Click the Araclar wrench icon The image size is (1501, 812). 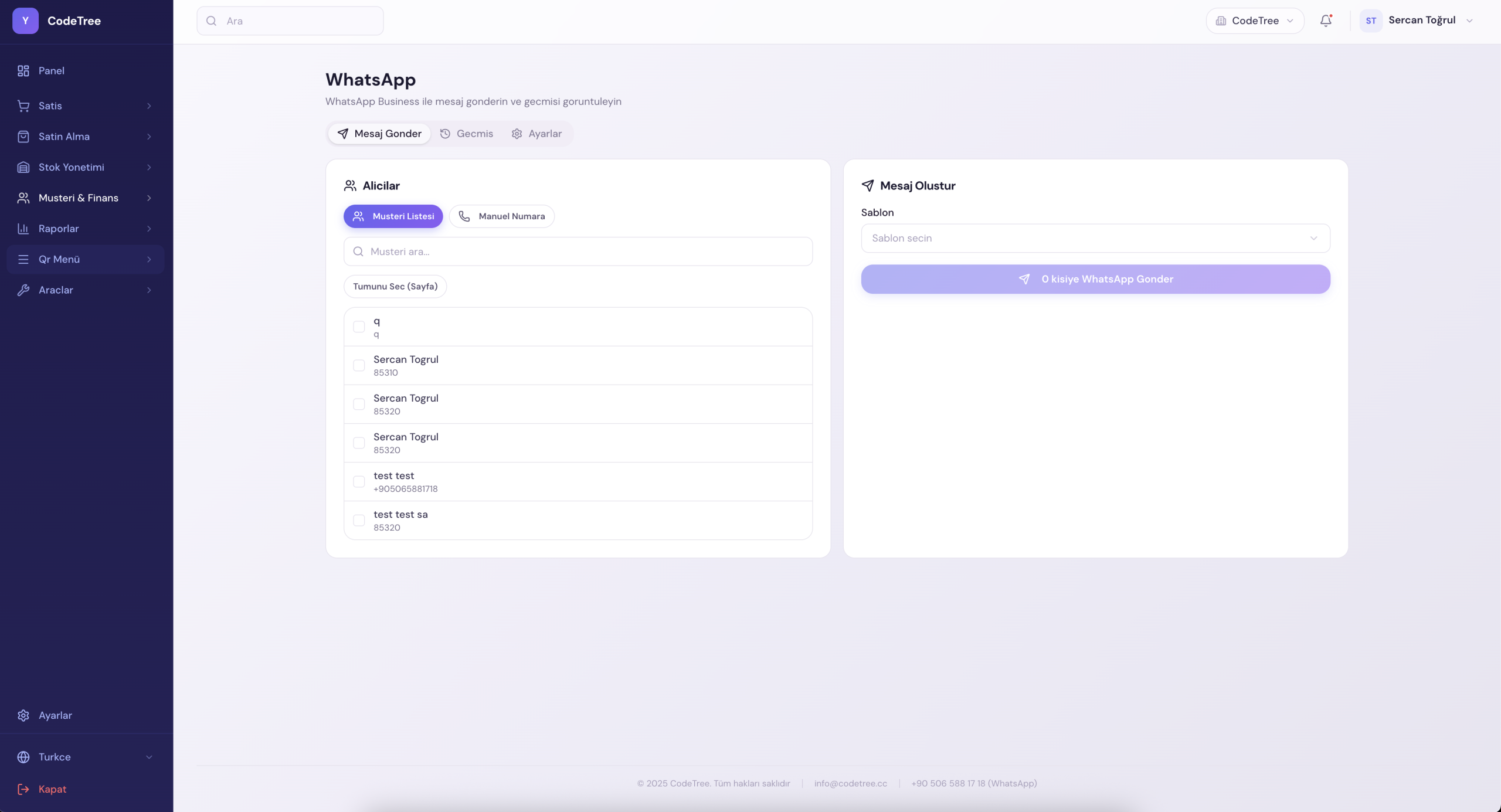[x=23, y=290]
